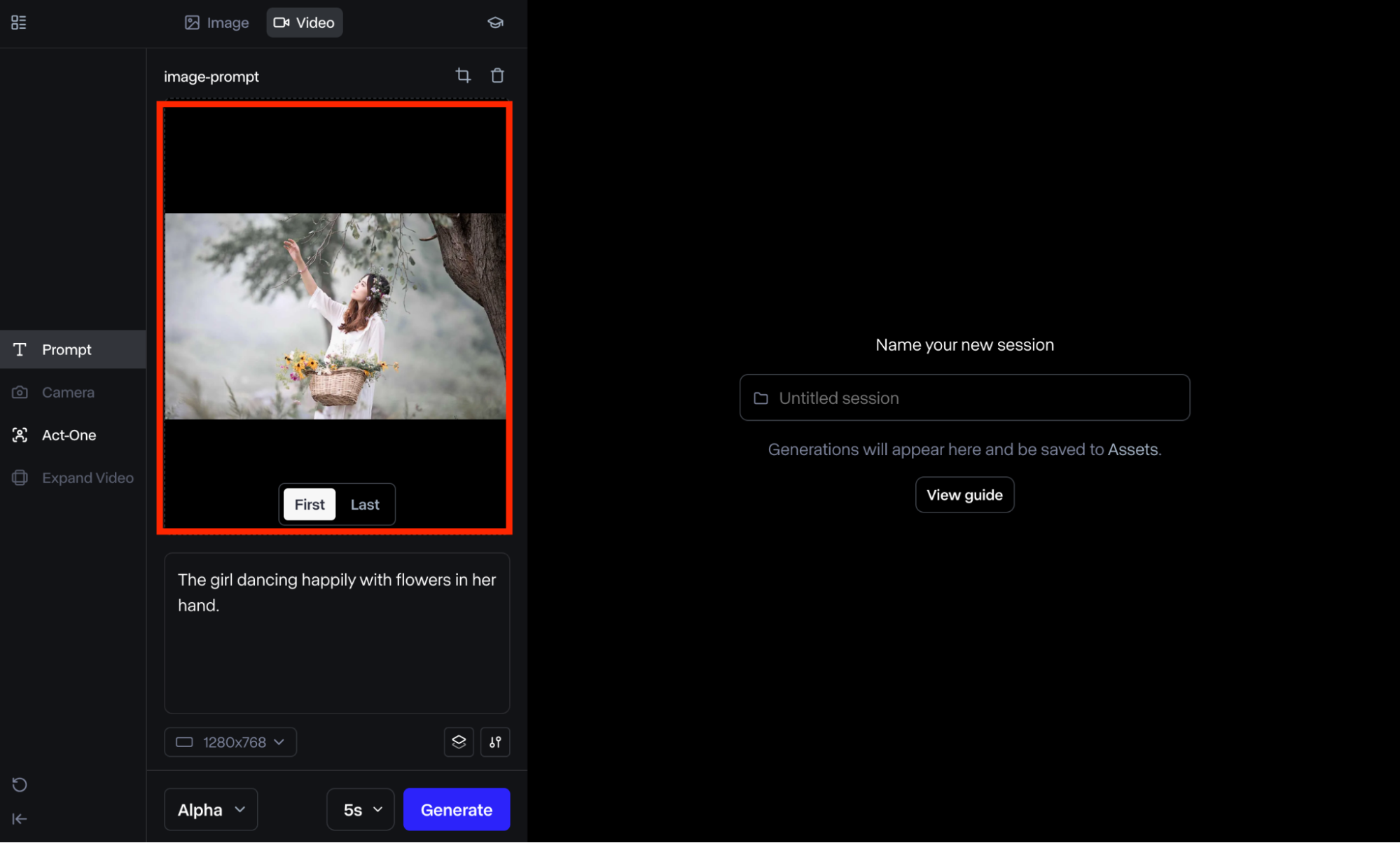Viewport: 1400px width, 843px height.
Task: Switch to the Video tab
Action: (x=304, y=22)
